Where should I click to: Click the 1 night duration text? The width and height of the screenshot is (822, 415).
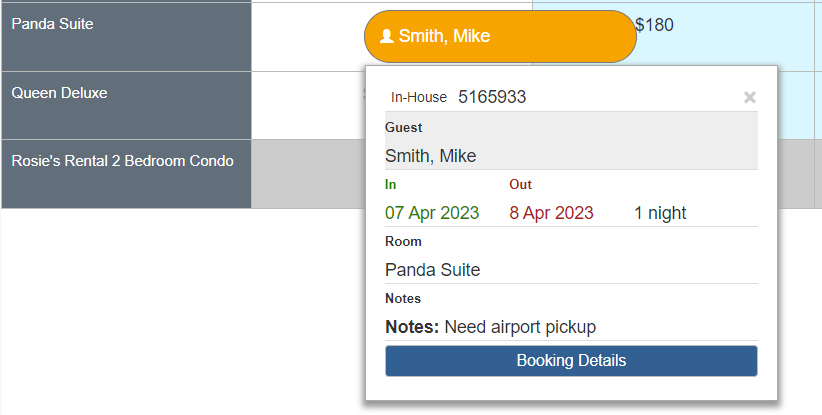660,213
